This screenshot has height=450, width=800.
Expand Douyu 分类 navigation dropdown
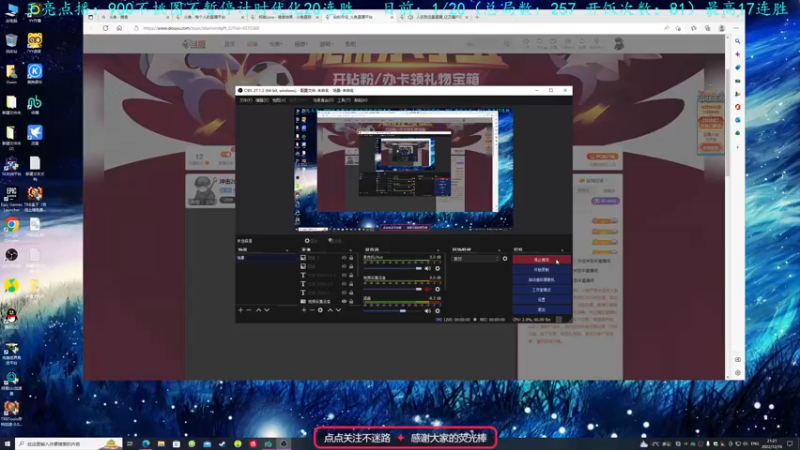click(276, 44)
